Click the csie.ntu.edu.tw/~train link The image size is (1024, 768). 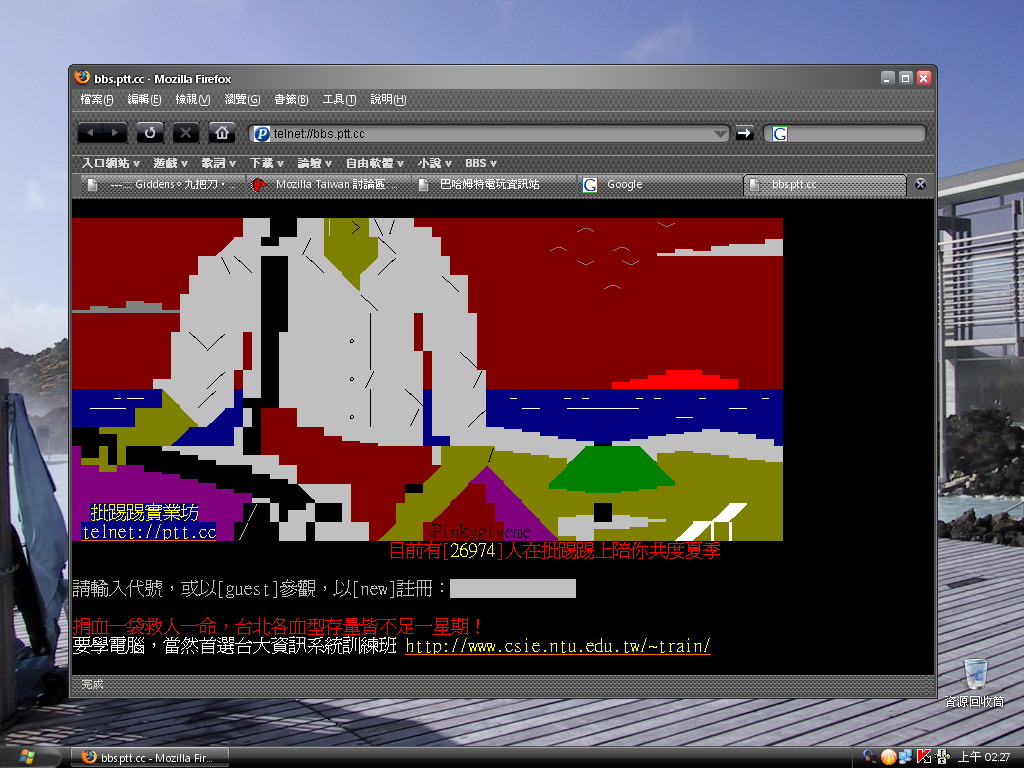(557, 646)
